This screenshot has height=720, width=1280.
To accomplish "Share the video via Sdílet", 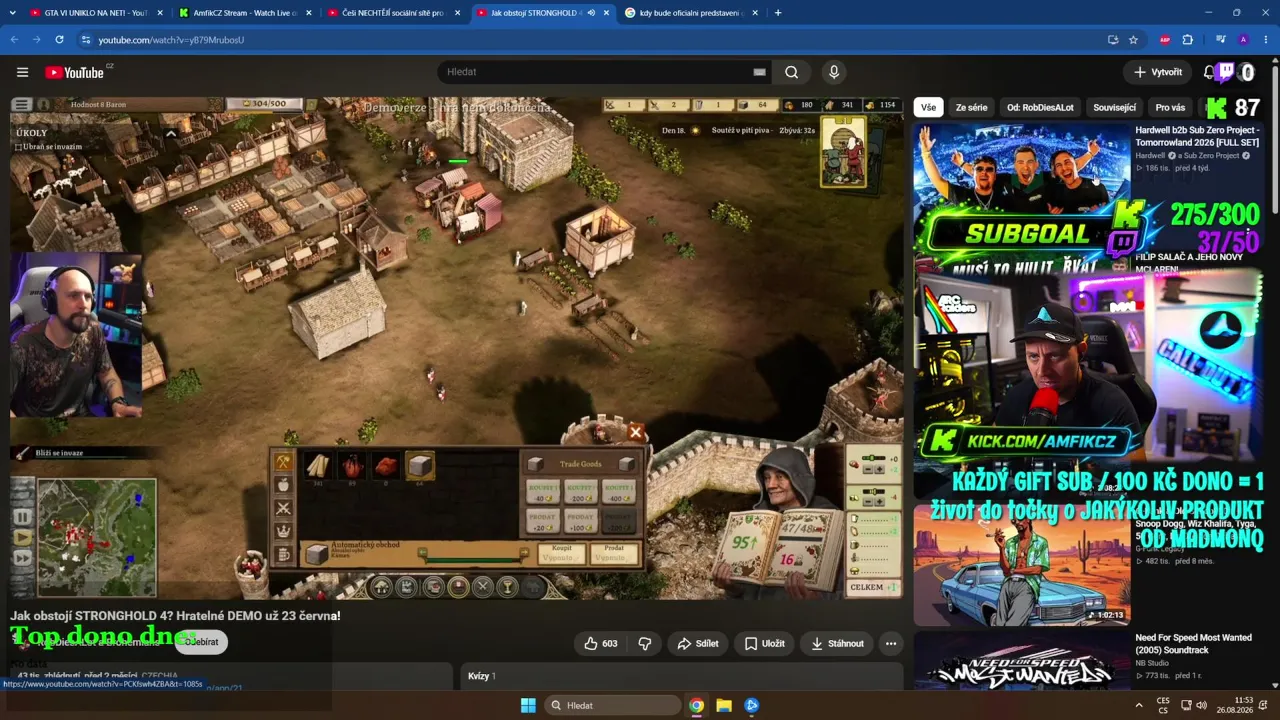I will pyautogui.click(x=697, y=643).
